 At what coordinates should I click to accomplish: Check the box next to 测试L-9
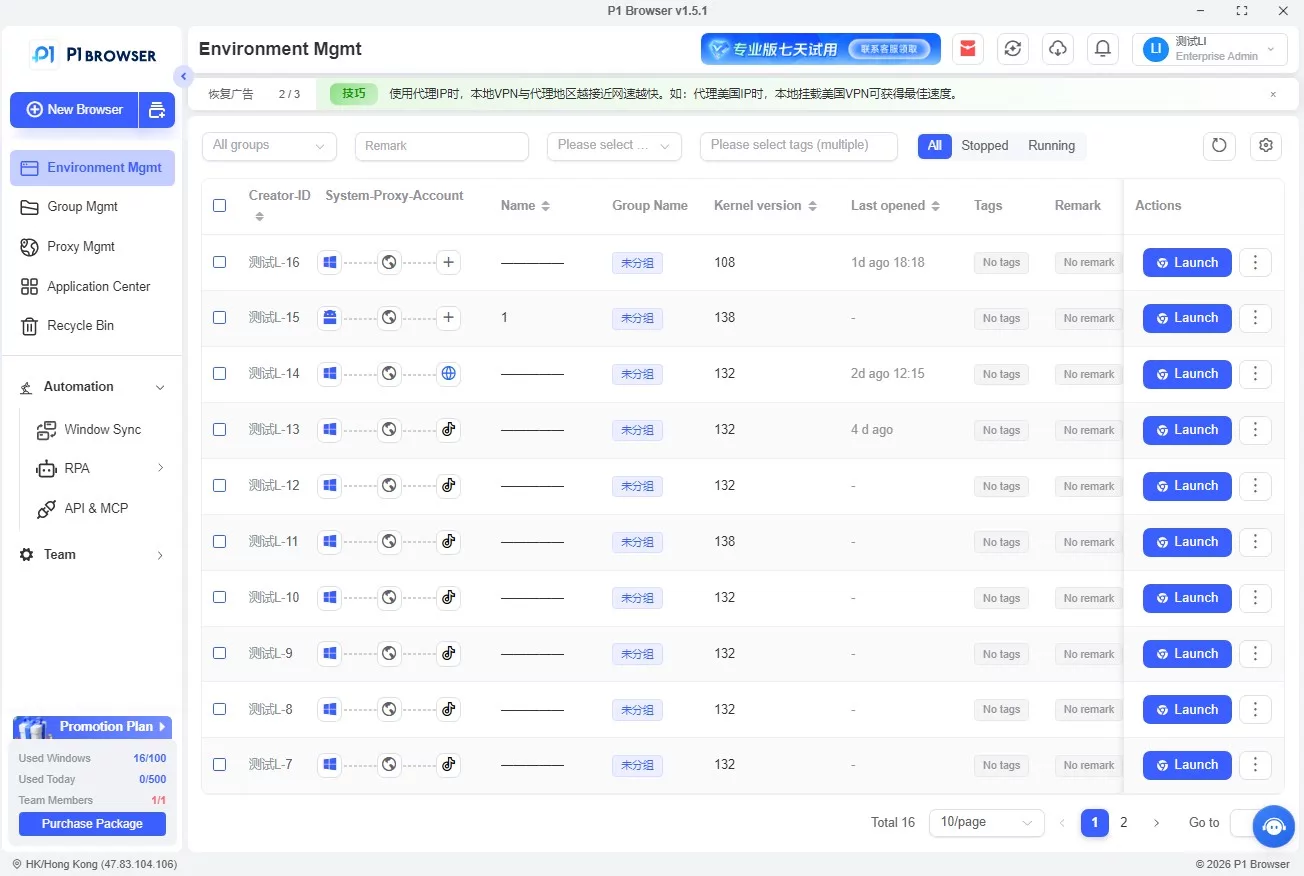(220, 653)
